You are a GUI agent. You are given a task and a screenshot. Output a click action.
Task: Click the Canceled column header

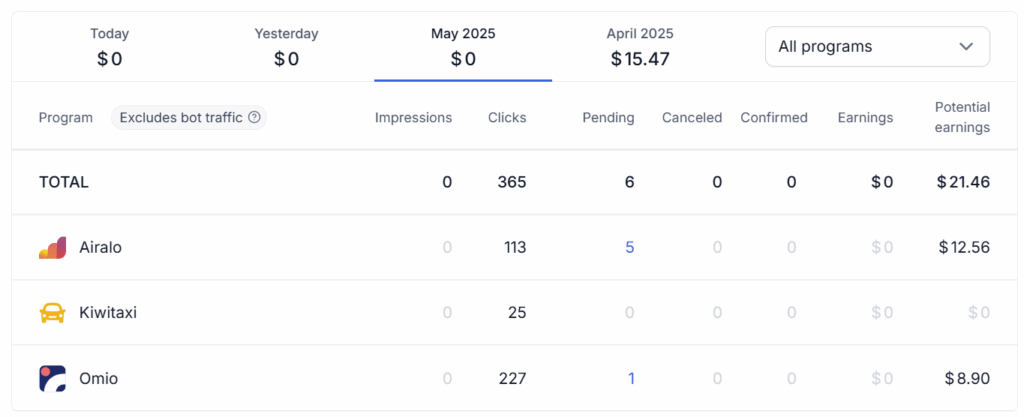tap(692, 118)
